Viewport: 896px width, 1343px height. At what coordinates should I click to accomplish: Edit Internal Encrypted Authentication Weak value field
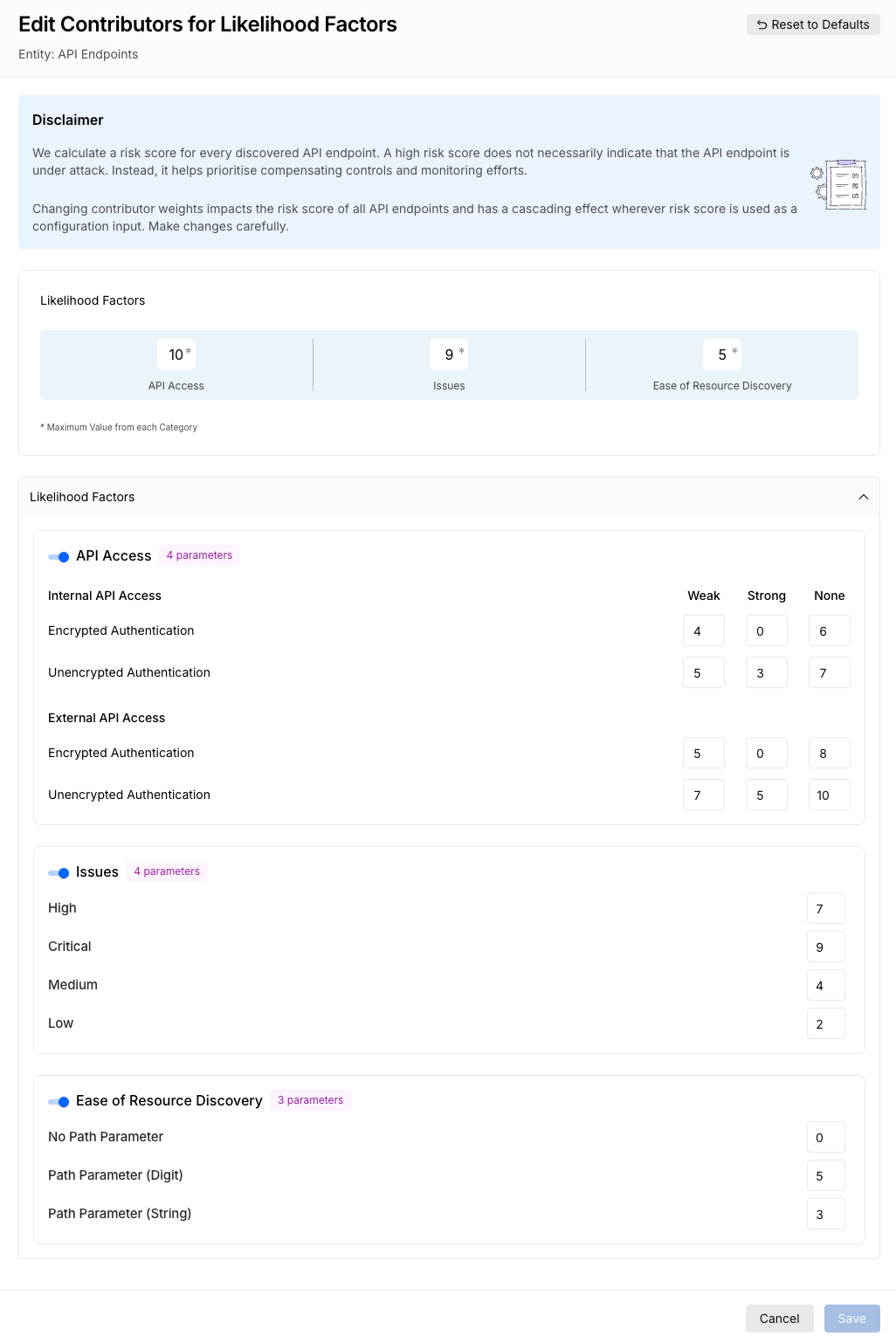(x=703, y=630)
